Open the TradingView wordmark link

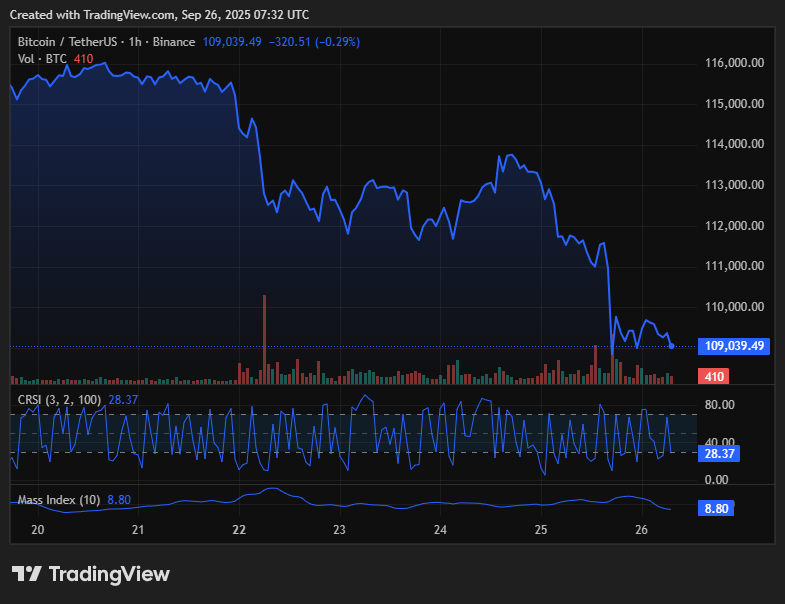click(x=109, y=574)
